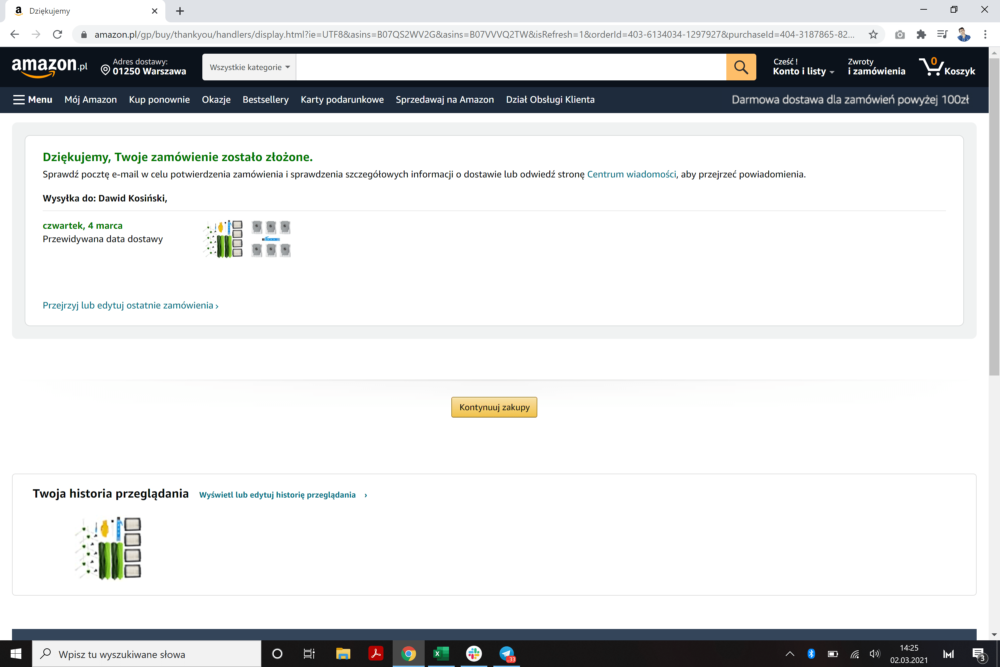Click second ordered product thumbnail with grey bags

[x=270, y=238]
